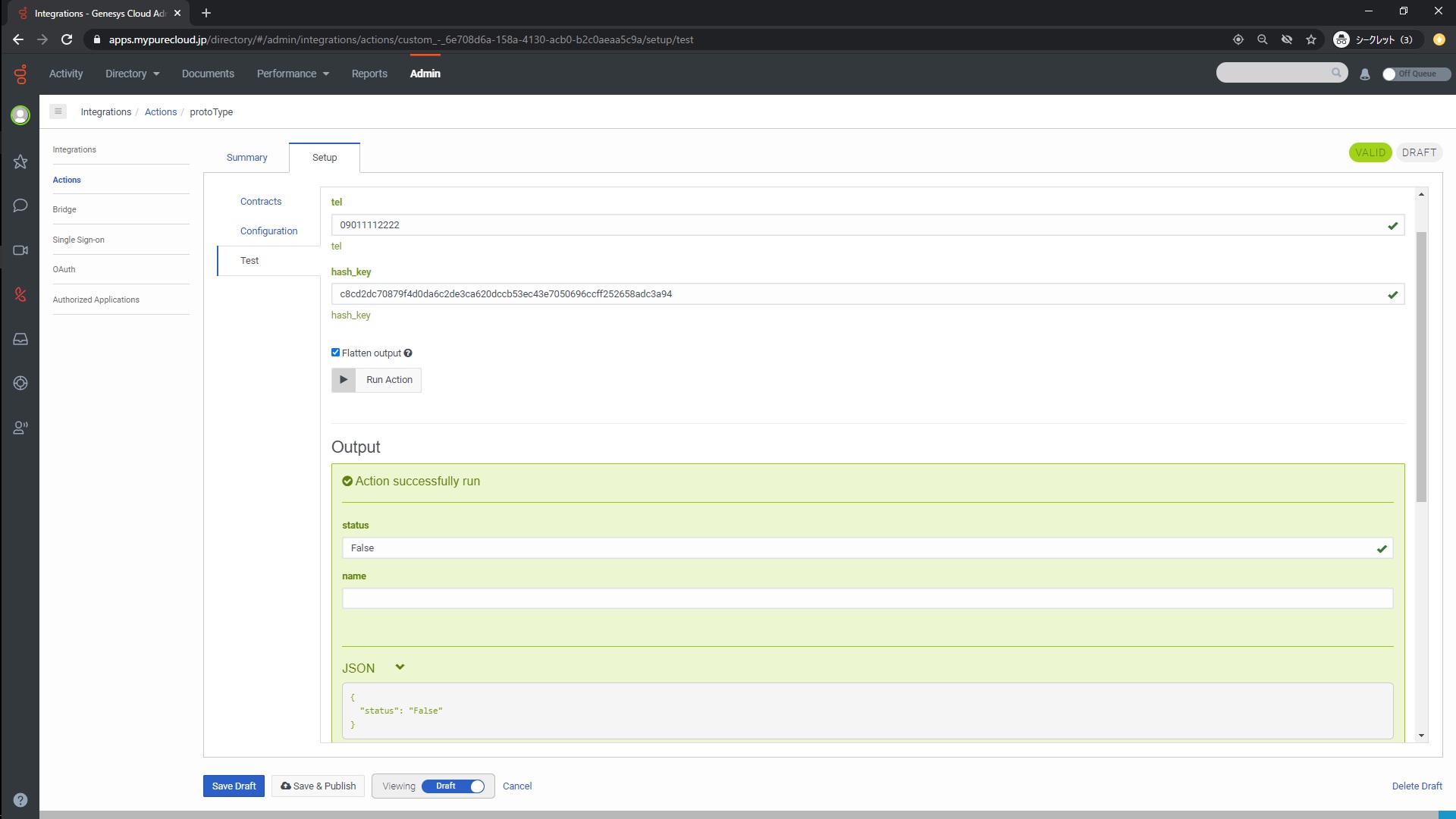Open the favorites star in sidebar
The height and width of the screenshot is (819, 1456).
(x=20, y=162)
